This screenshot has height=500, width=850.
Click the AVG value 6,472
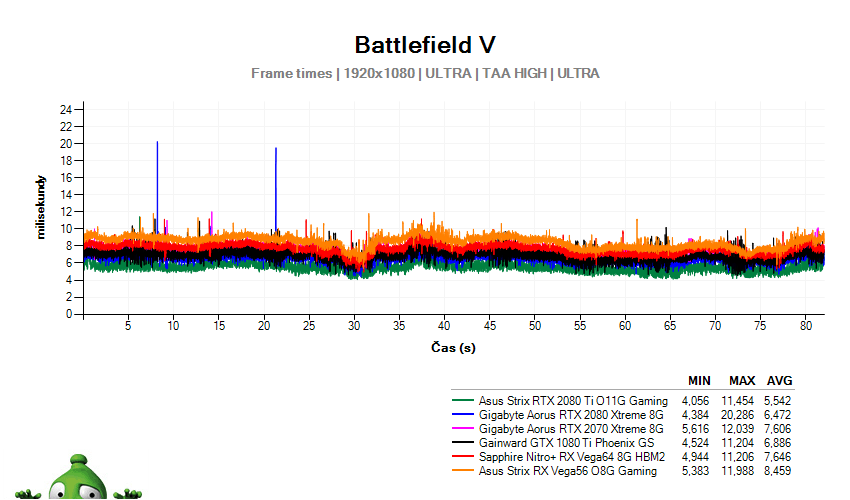point(777,415)
